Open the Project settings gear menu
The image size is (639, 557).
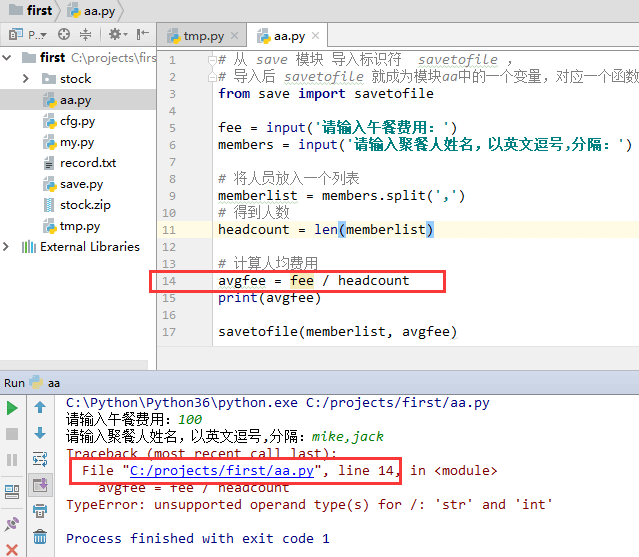(118, 34)
